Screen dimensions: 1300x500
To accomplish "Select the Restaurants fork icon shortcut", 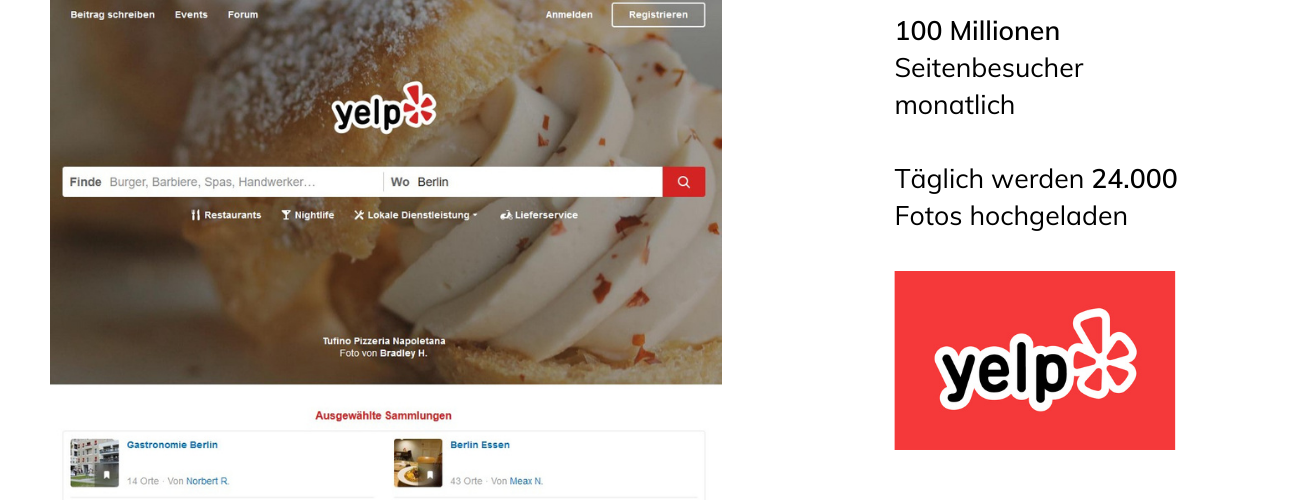I will coord(226,215).
